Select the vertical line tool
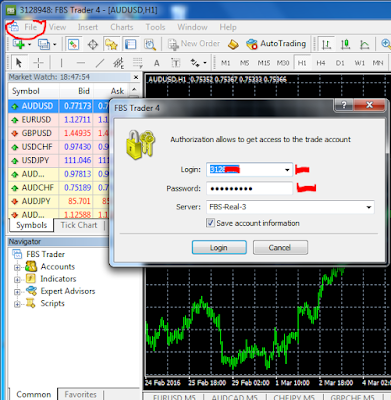The image size is (391, 400). point(61,62)
